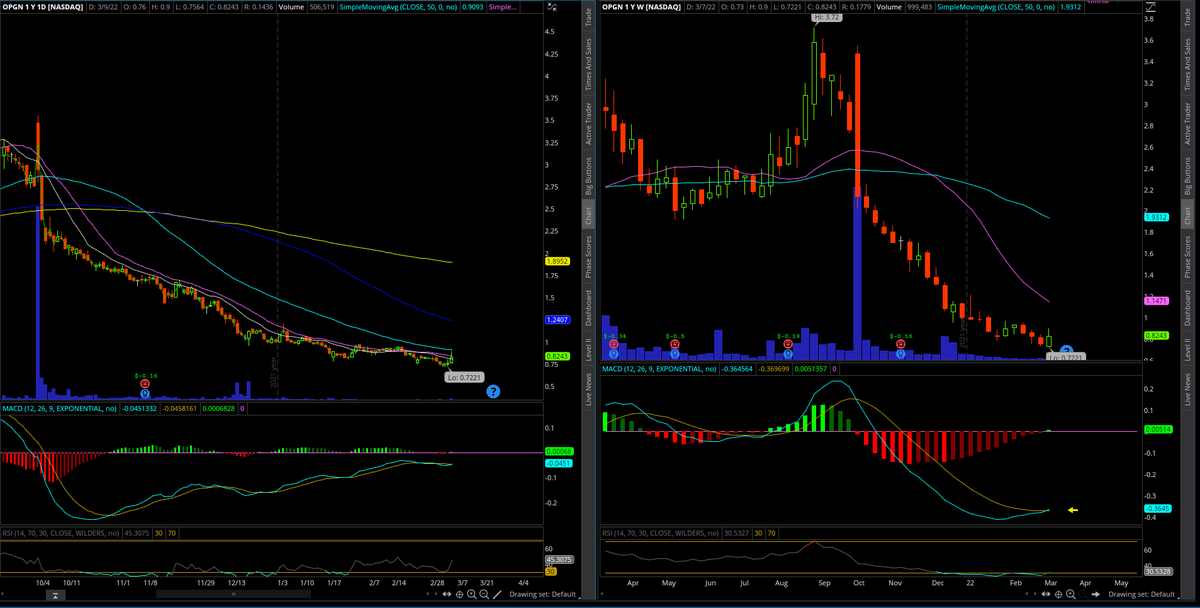Expand the collapsed toolbar chevron at bottom-left
This screenshot has width=1200, height=608.
tap(55, 595)
